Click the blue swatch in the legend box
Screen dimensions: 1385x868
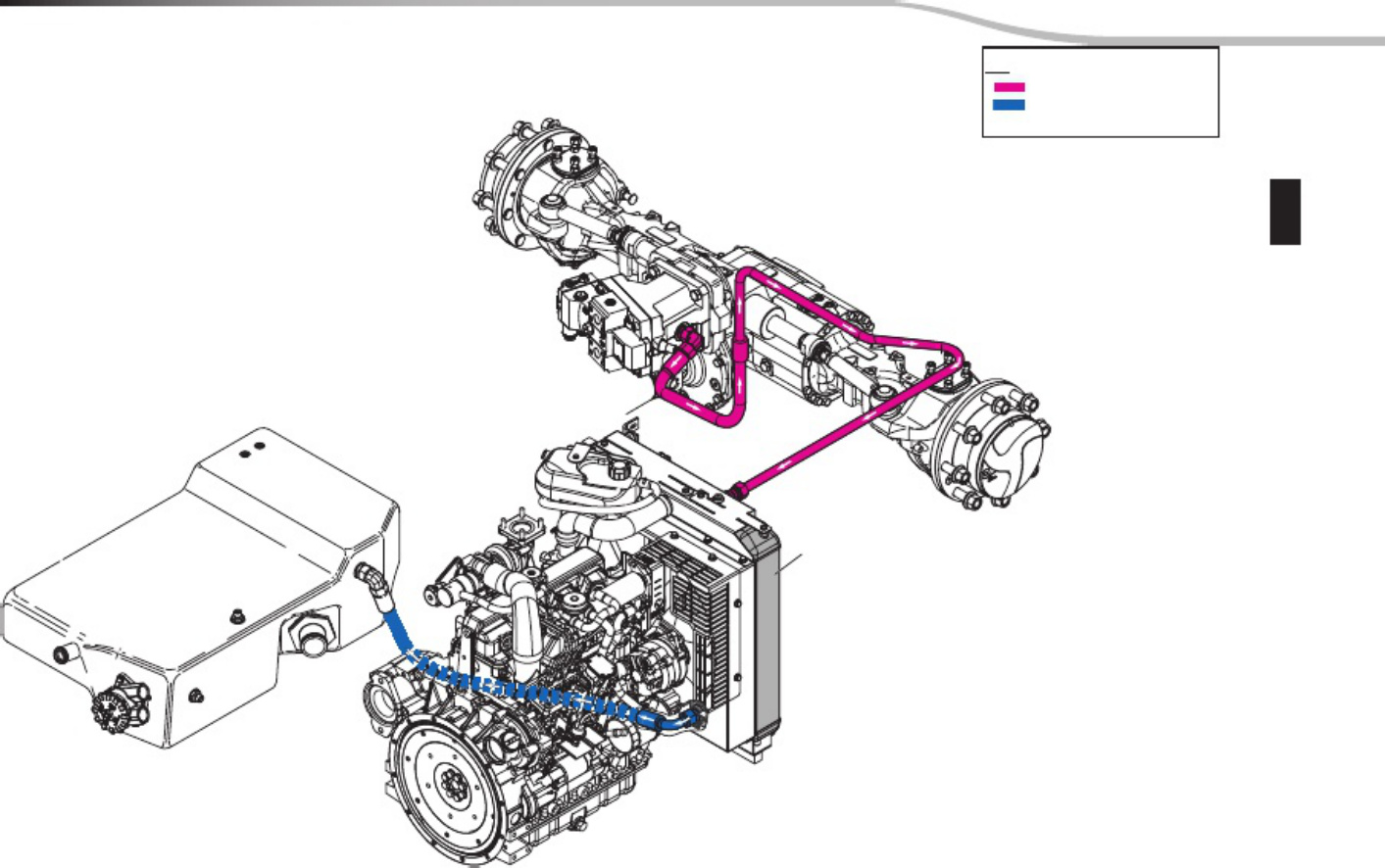coord(1009,104)
